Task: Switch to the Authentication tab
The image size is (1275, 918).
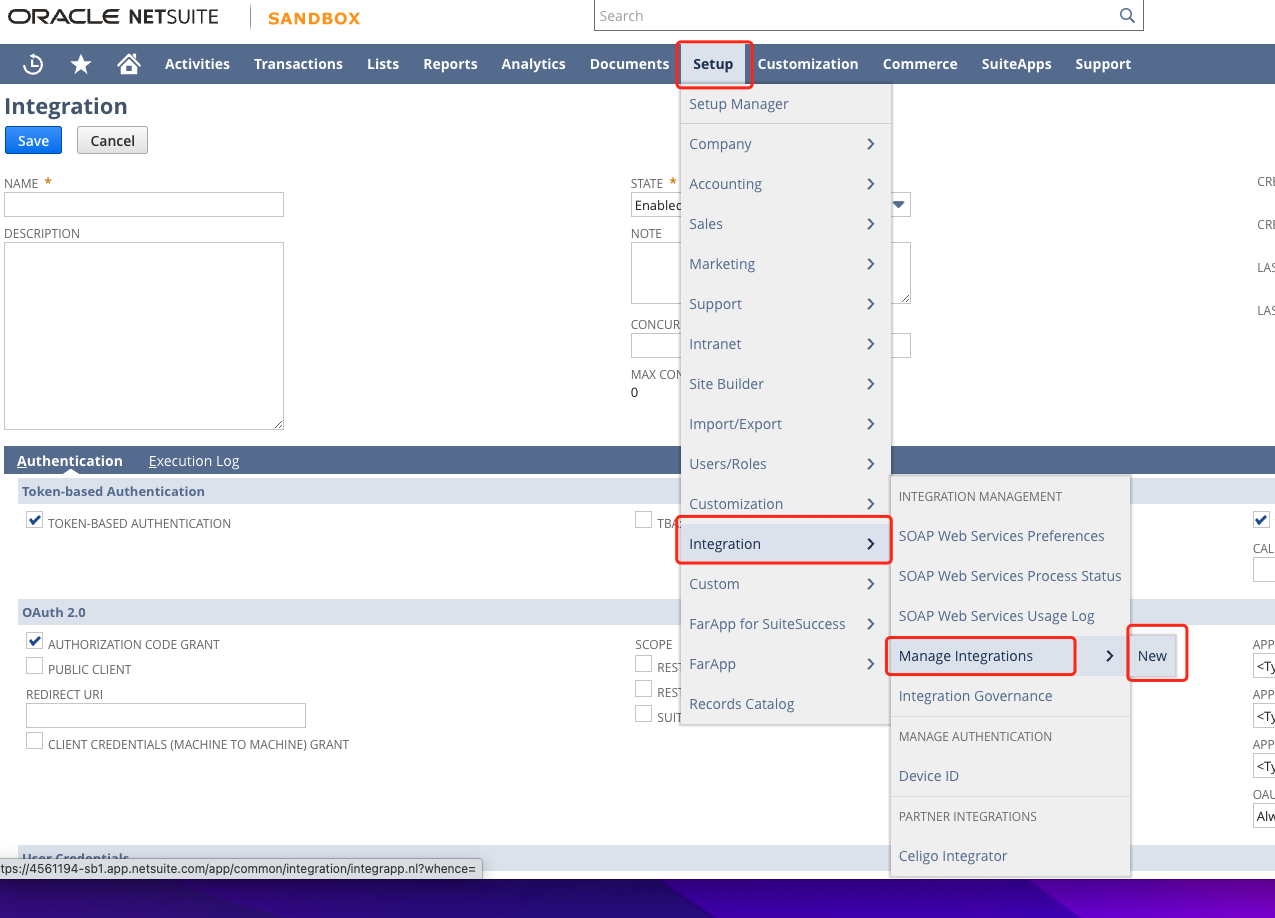Action: pyautogui.click(x=70, y=461)
